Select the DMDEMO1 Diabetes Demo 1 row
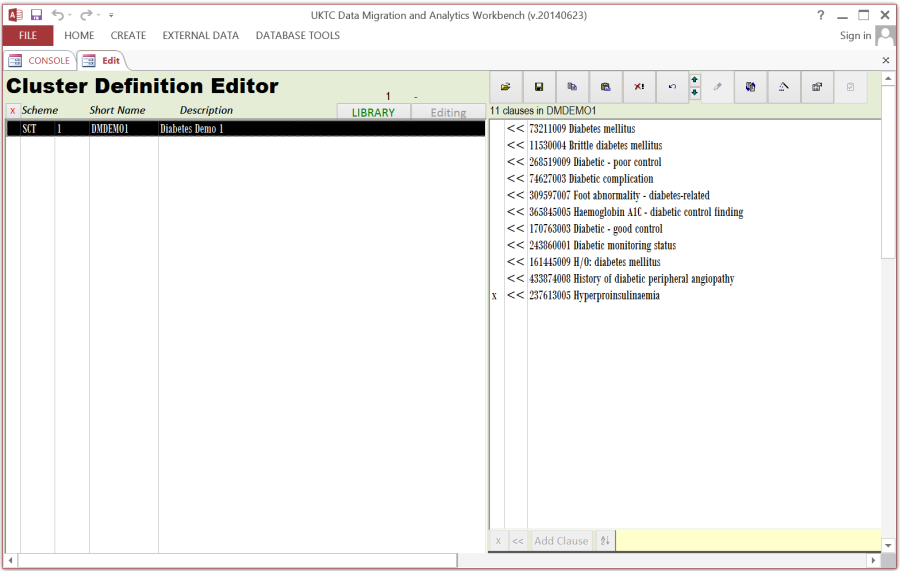The height and width of the screenshot is (571, 900). pos(245,129)
